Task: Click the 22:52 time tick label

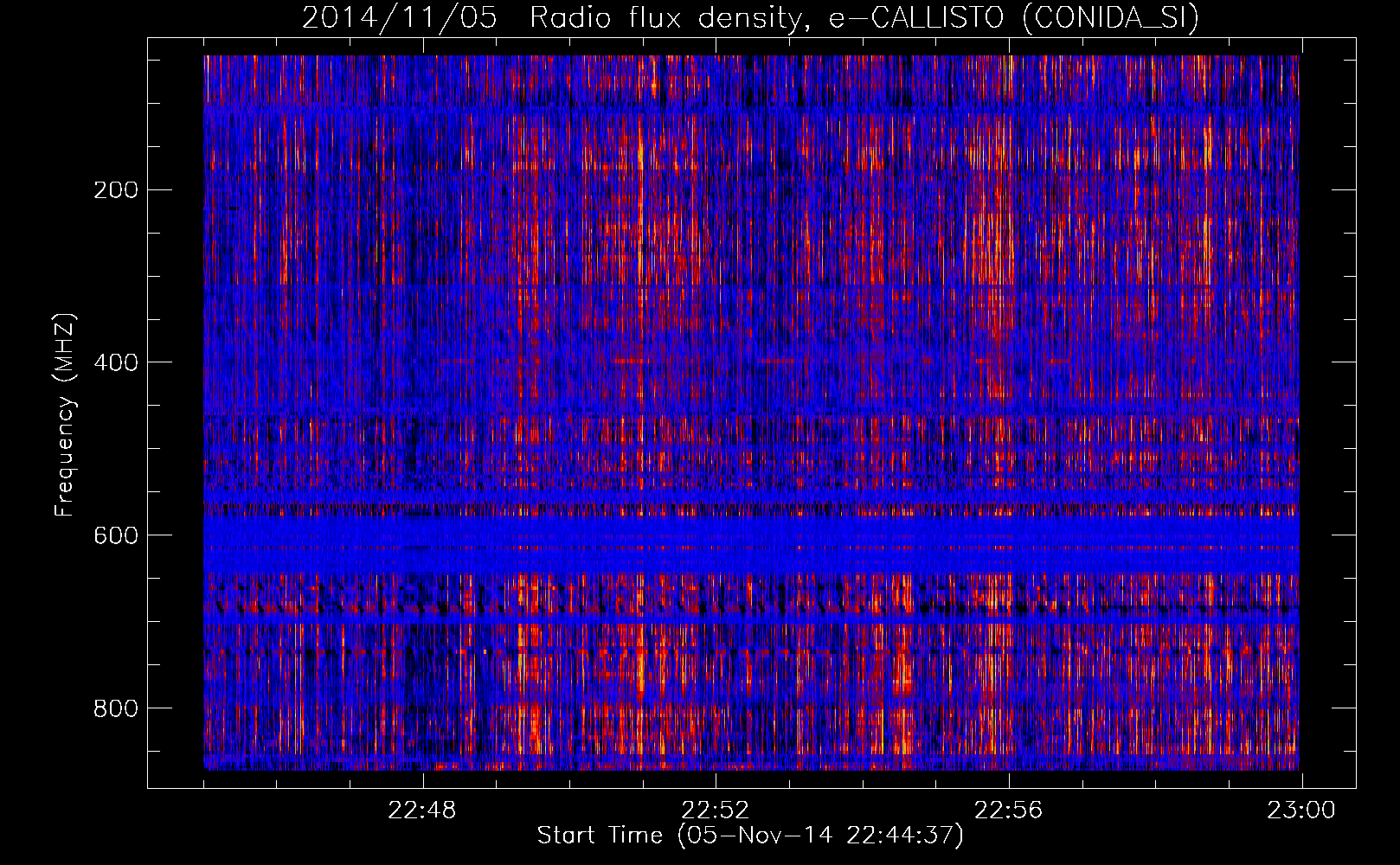Action: [x=716, y=811]
